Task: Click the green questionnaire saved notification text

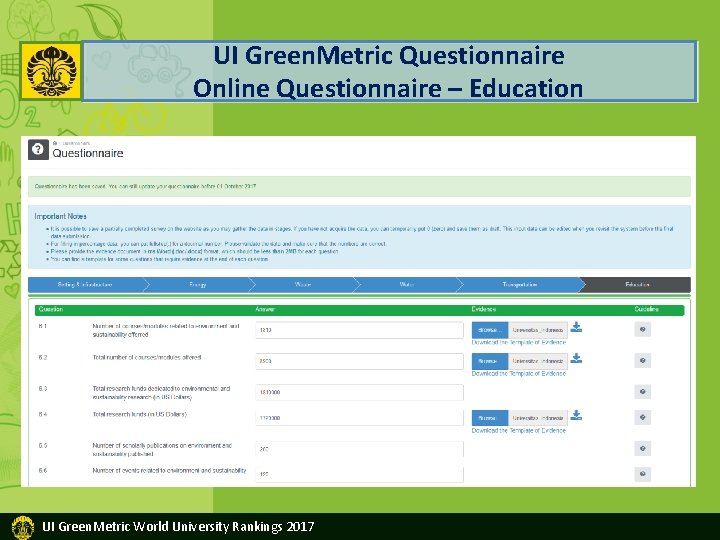Action: 145,186
